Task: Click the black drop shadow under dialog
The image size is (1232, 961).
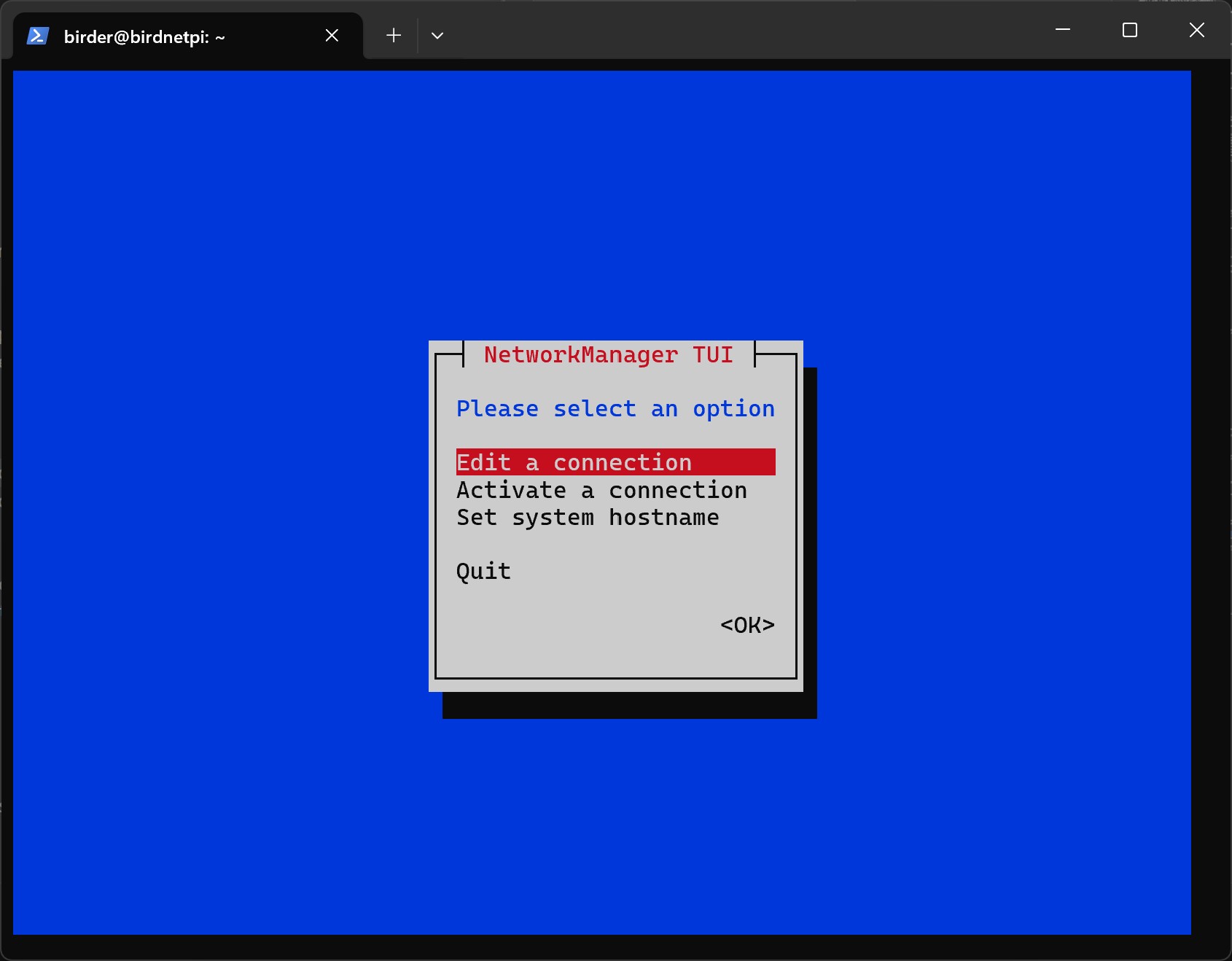Action: 627,706
